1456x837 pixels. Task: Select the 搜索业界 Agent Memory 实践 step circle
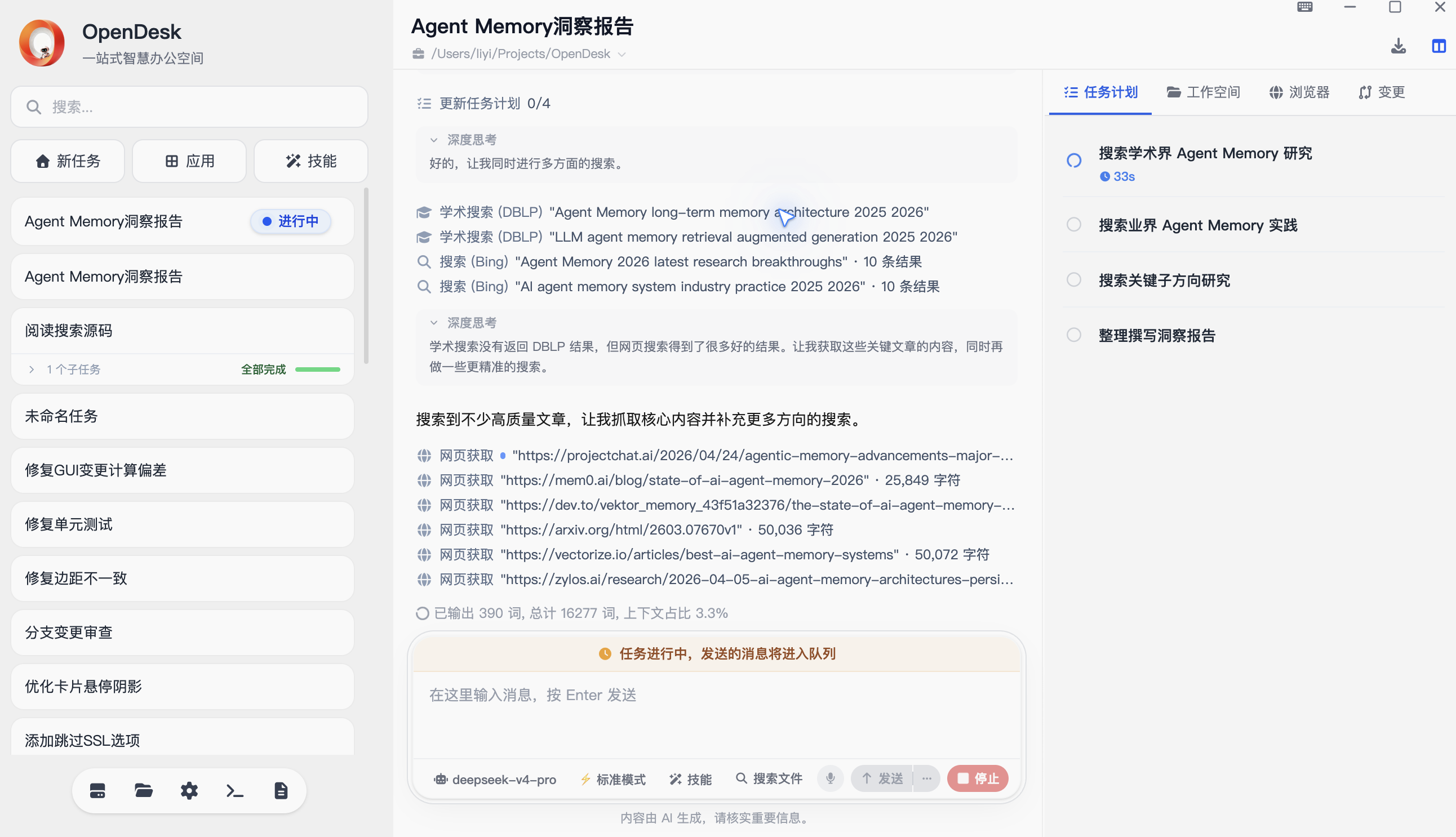[x=1073, y=225]
